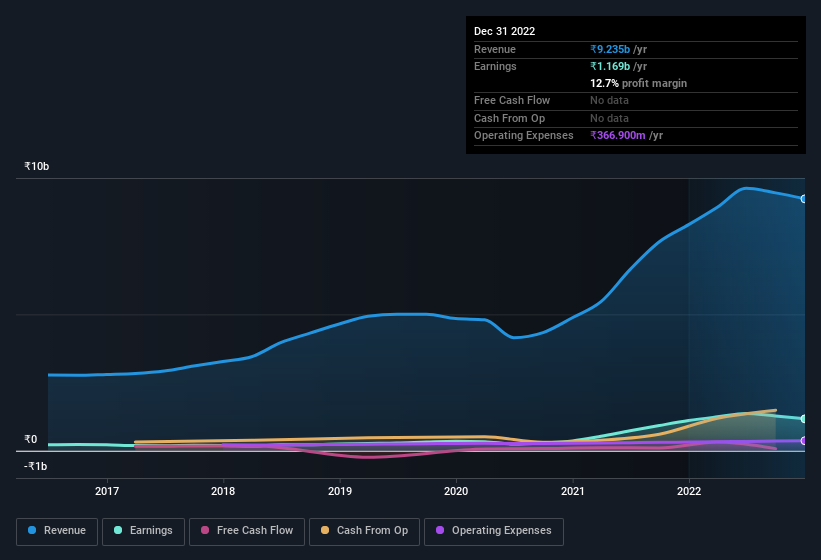Click the ₹10b y-axis label
The image size is (821, 560).
point(37,166)
